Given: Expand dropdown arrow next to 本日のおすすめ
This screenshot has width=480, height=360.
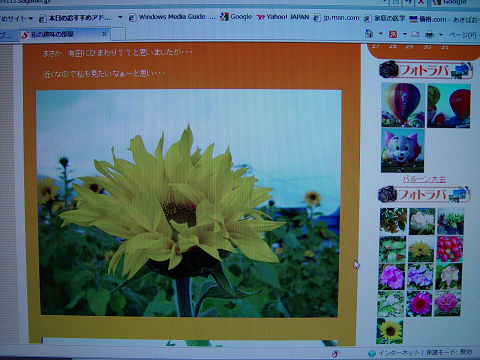Looking at the screenshot, I should [x=120, y=17].
